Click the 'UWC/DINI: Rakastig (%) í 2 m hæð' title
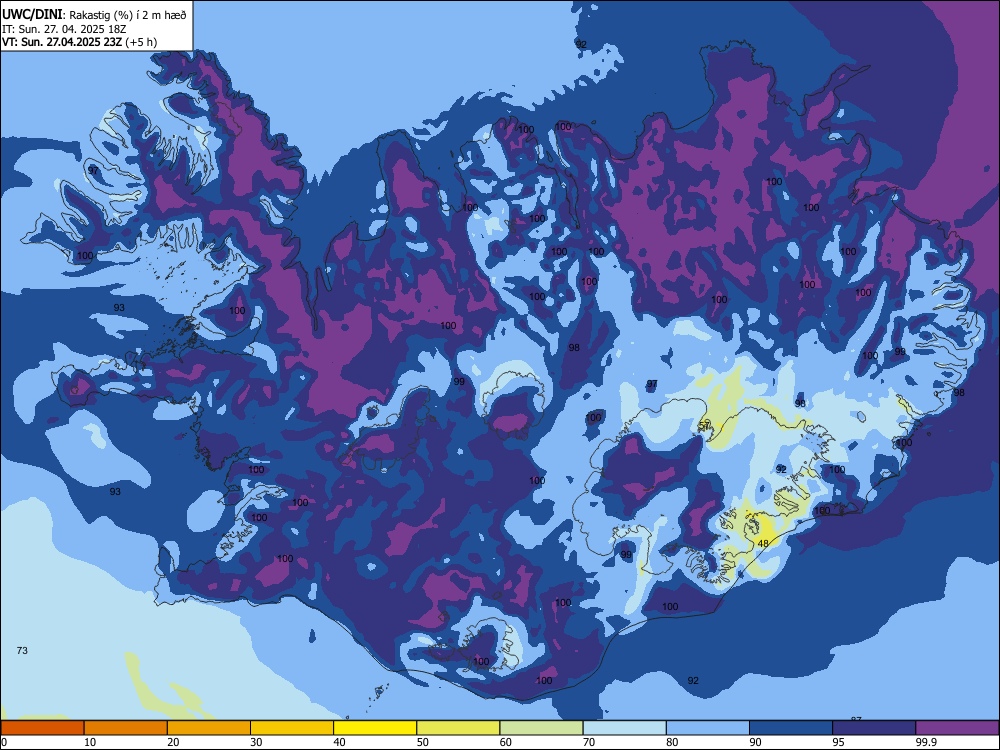This screenshot has height=750, width=1000. point(94,15)
